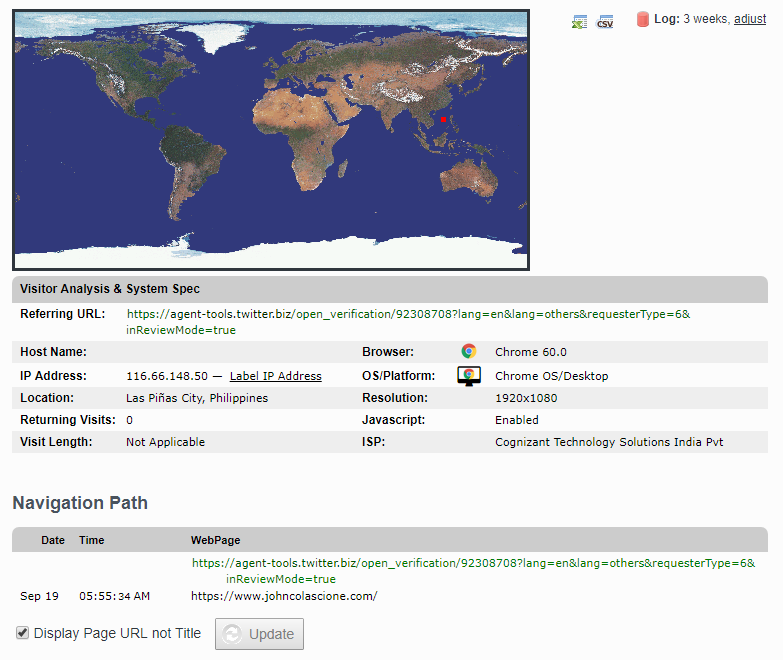Image resolution: width=783 pixels, height=660 pixels.
Task: Click the Time column header
Action: 92,540
